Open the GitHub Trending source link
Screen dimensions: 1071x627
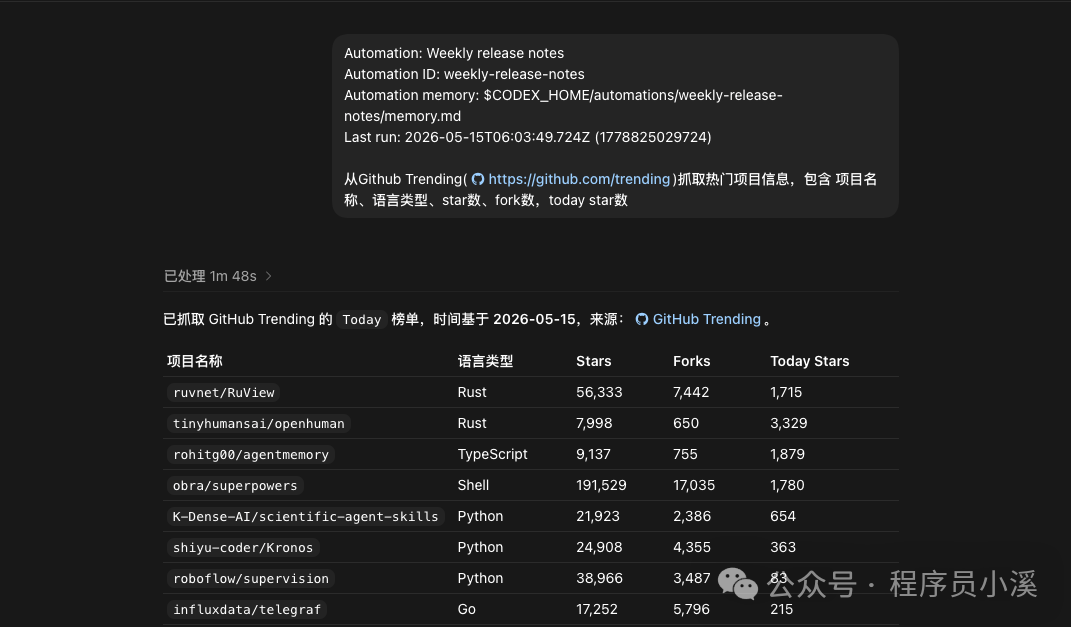point(706,319)
